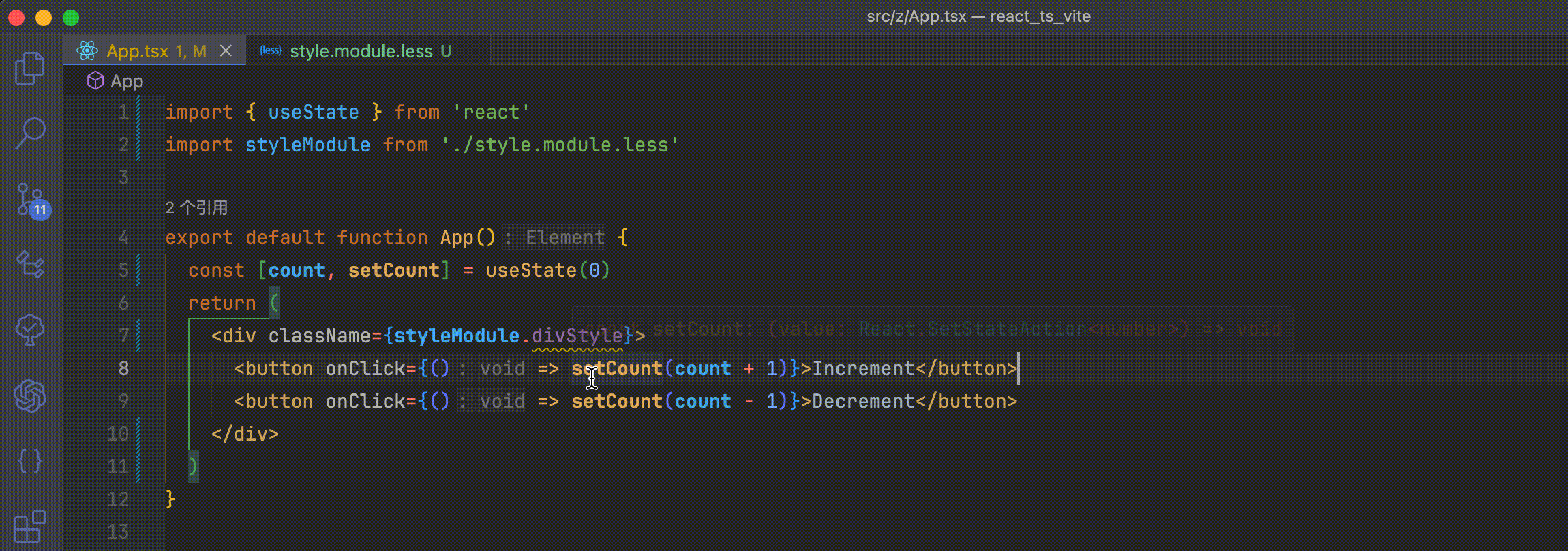Click the App breadcrumb item
The image size is (1568, 551).
coord(127,81)
